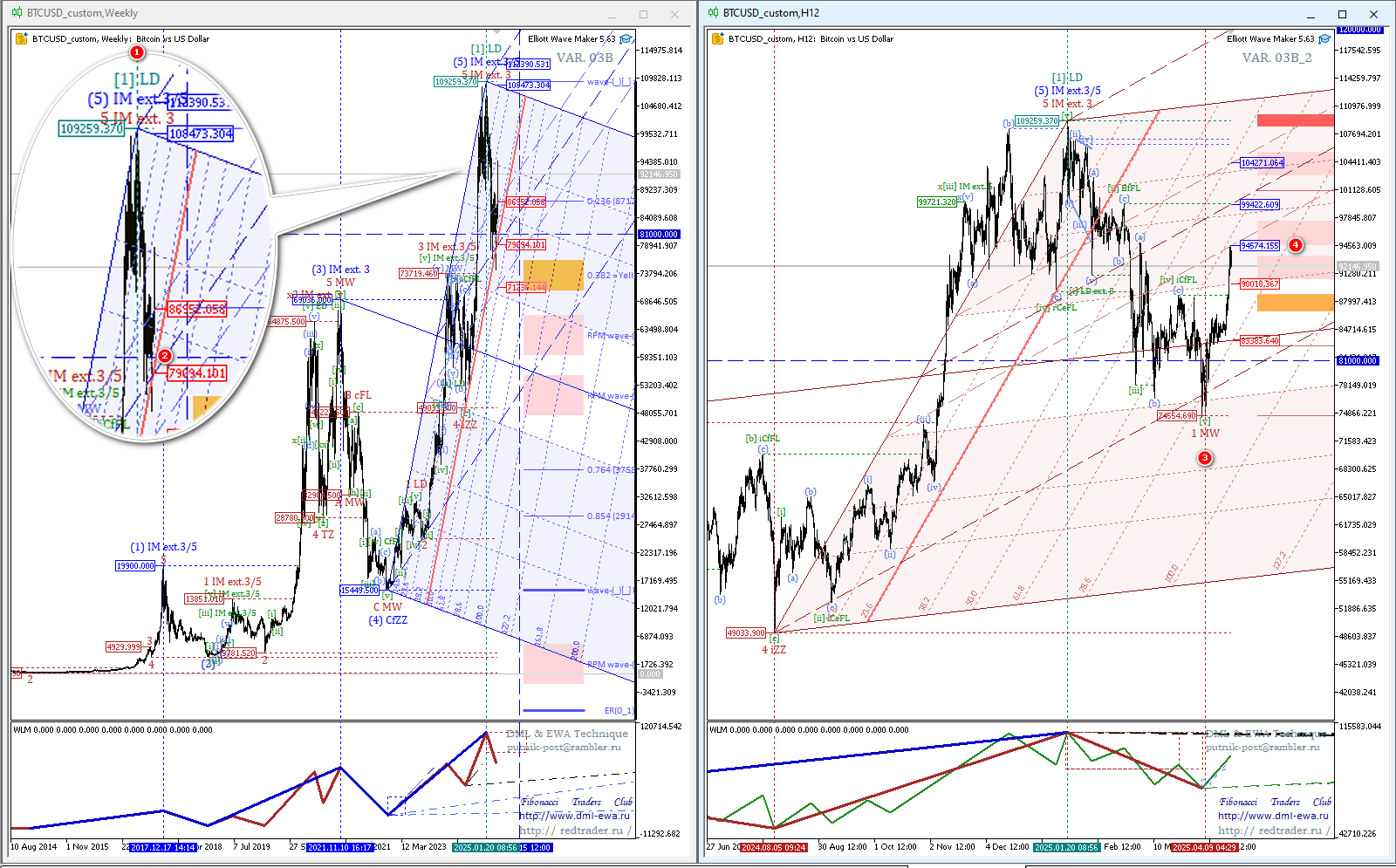Viewport: 1396px width, 868px height.
Task: Click the graduation cap icon on the Weekly chart
Action: (626, 39)
